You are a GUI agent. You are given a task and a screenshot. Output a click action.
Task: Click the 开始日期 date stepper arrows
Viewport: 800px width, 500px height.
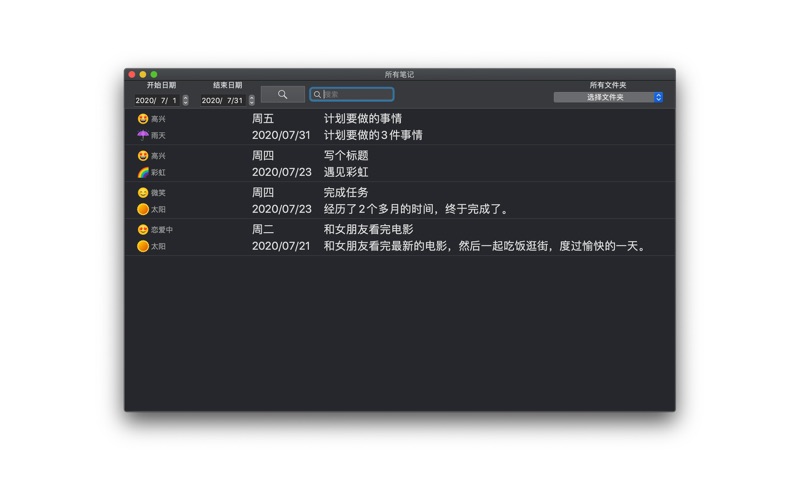(185, 101)
